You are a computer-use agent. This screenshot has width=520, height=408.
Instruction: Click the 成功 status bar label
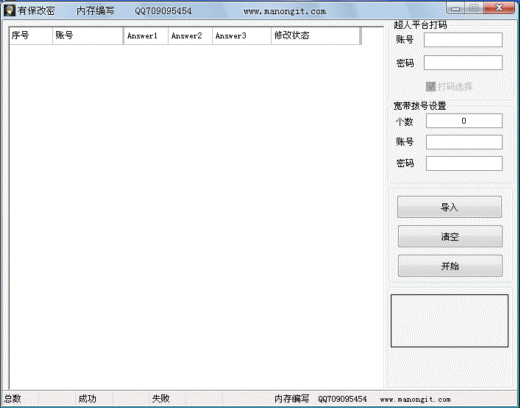[x=87, y=398]
